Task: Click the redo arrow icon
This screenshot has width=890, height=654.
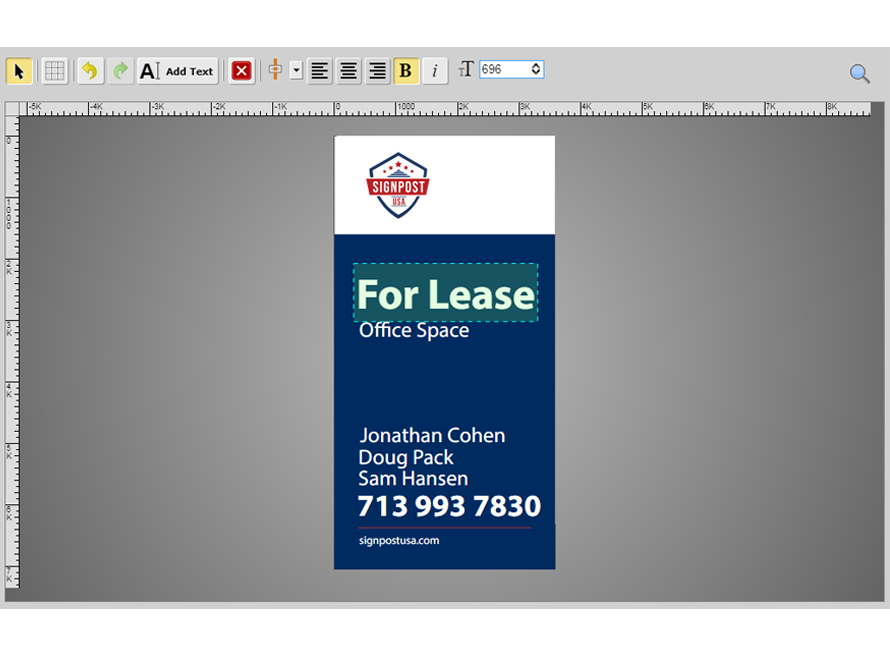Action: pyautogui.click(x=120, y=71)
